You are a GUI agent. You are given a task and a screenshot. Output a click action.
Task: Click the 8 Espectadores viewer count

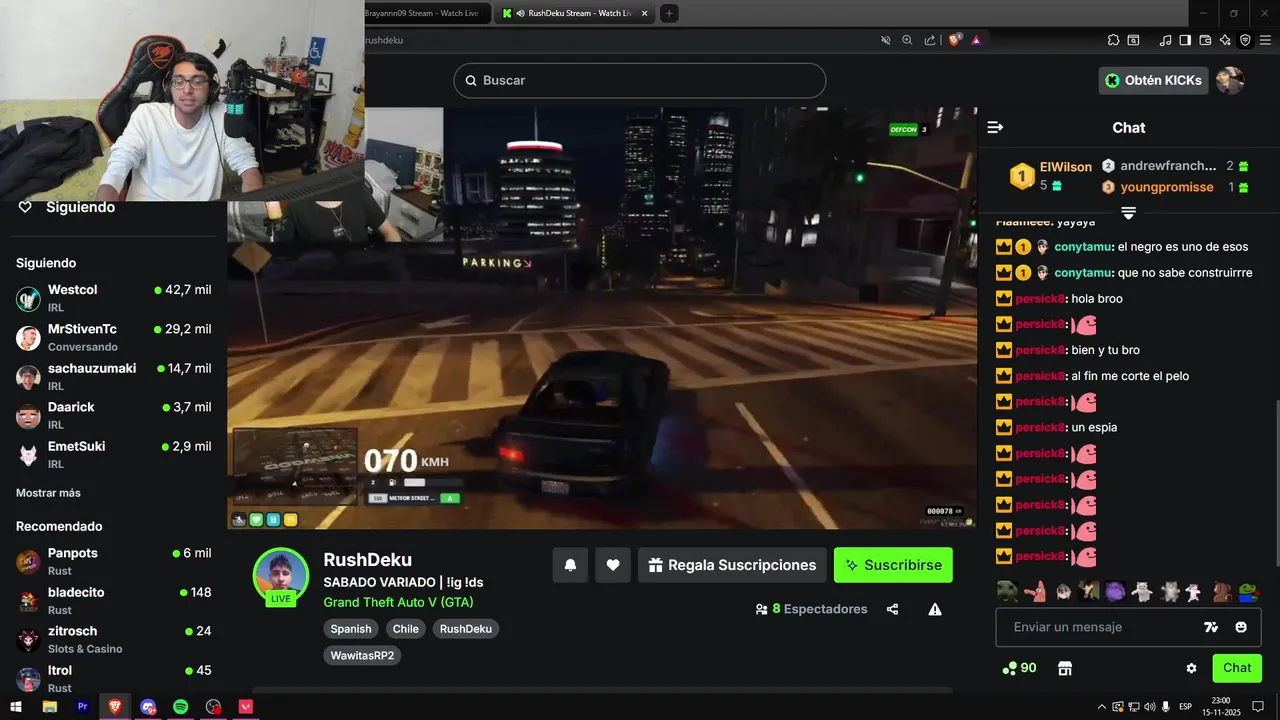click(811, 609)
